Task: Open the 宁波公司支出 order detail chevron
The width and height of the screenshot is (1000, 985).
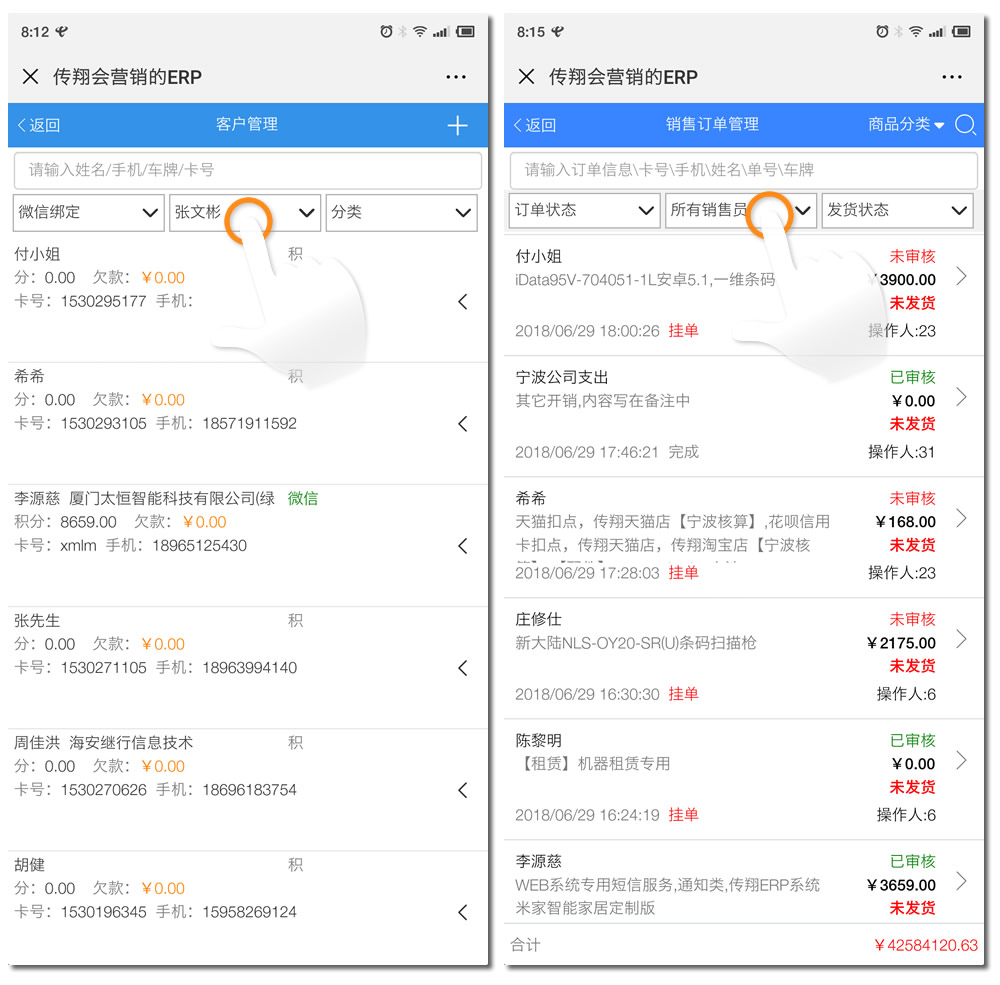Action: [962, 397]
